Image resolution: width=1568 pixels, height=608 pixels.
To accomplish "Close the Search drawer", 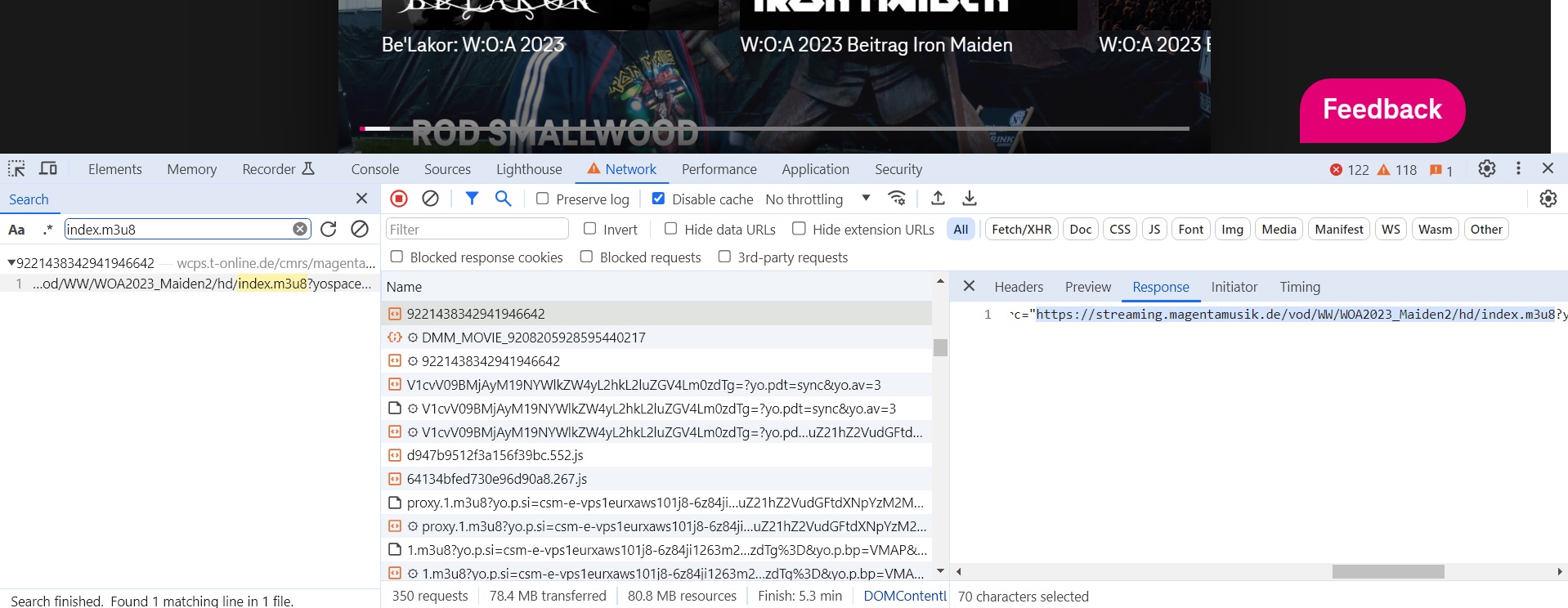I will [362, 199].
